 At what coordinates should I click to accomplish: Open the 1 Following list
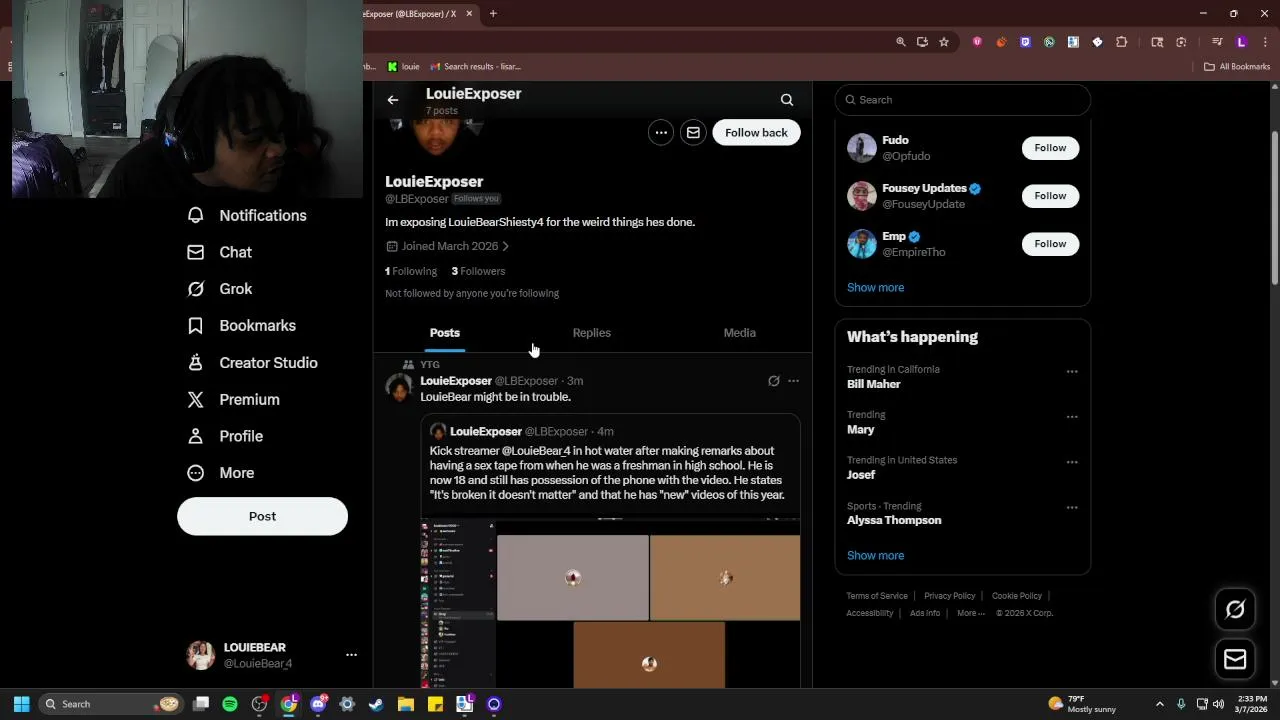(x=411, y=271)
